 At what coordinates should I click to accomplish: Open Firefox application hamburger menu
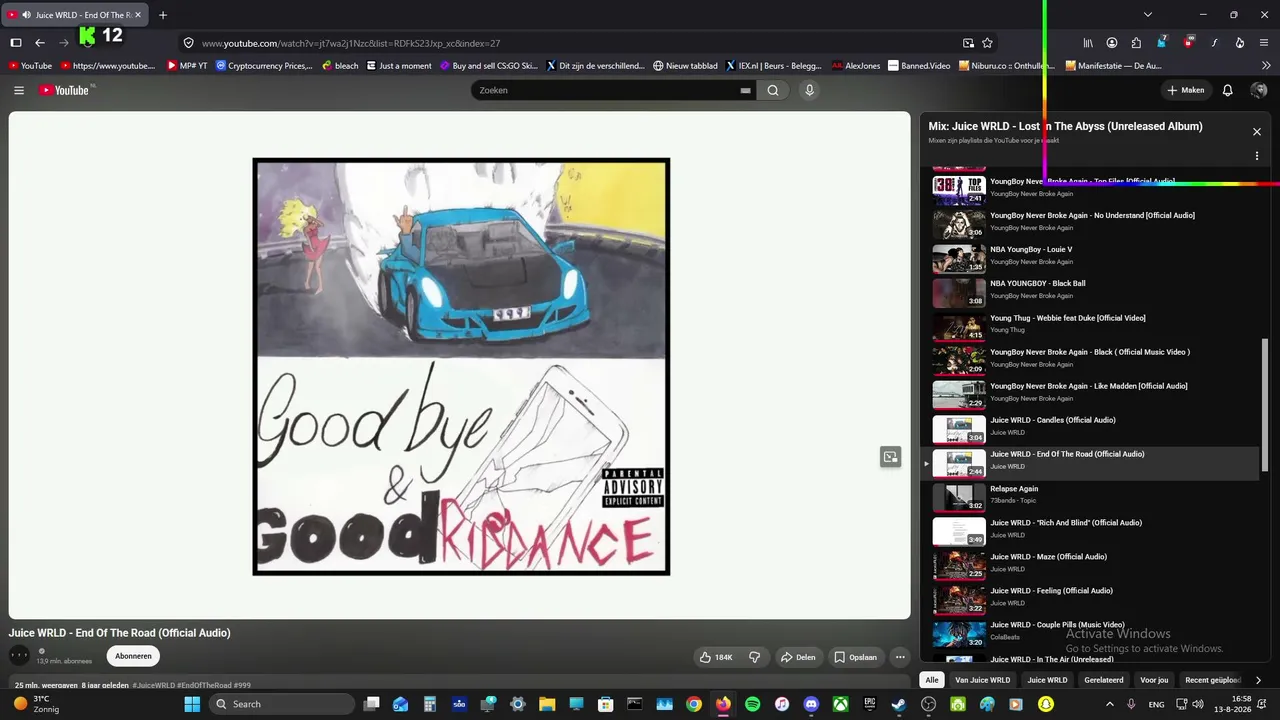click(x=1265, y=43)
